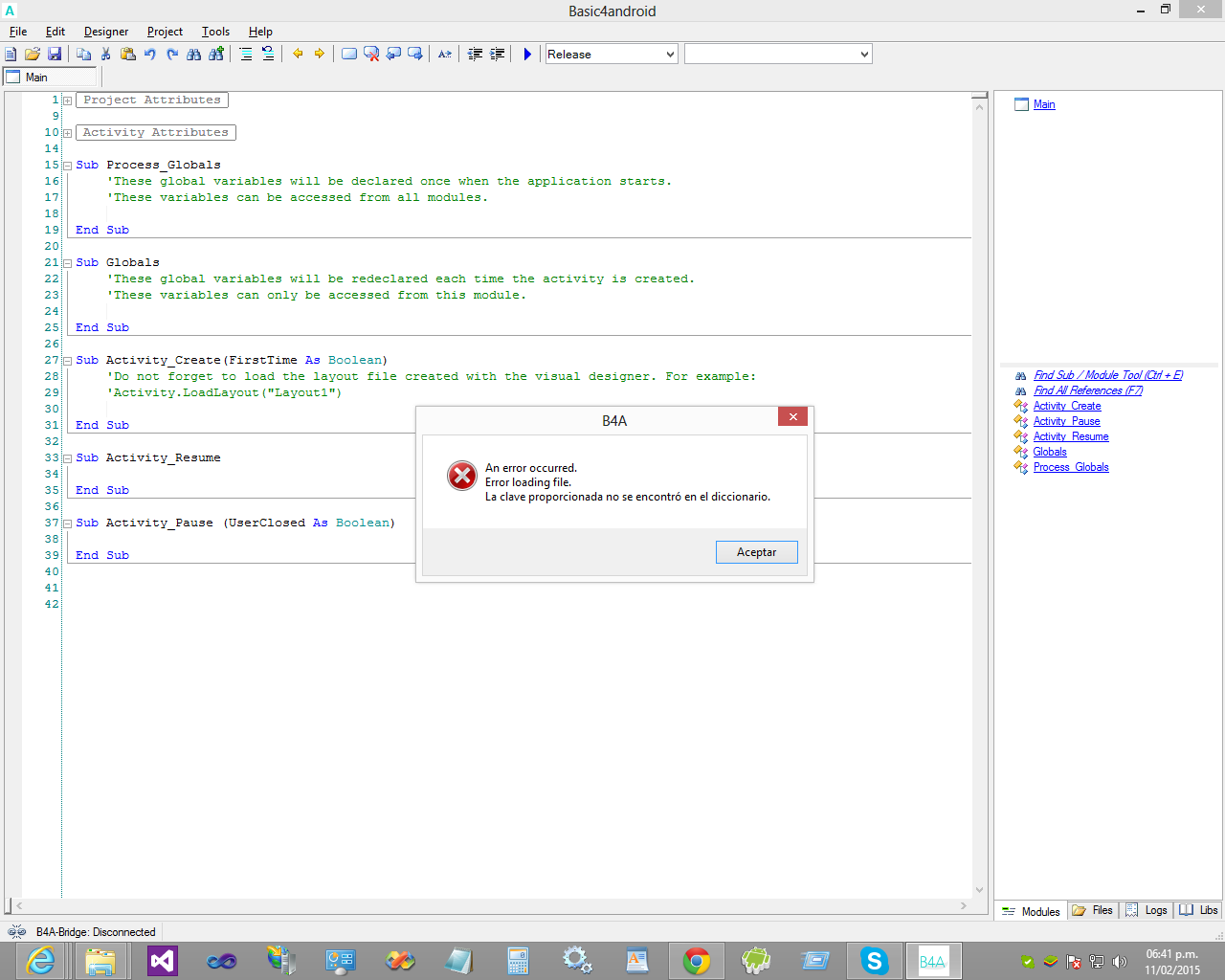Collapse the Sub Globals block
Viewport: 1225px width, 980px height.
tap(68, 263)
